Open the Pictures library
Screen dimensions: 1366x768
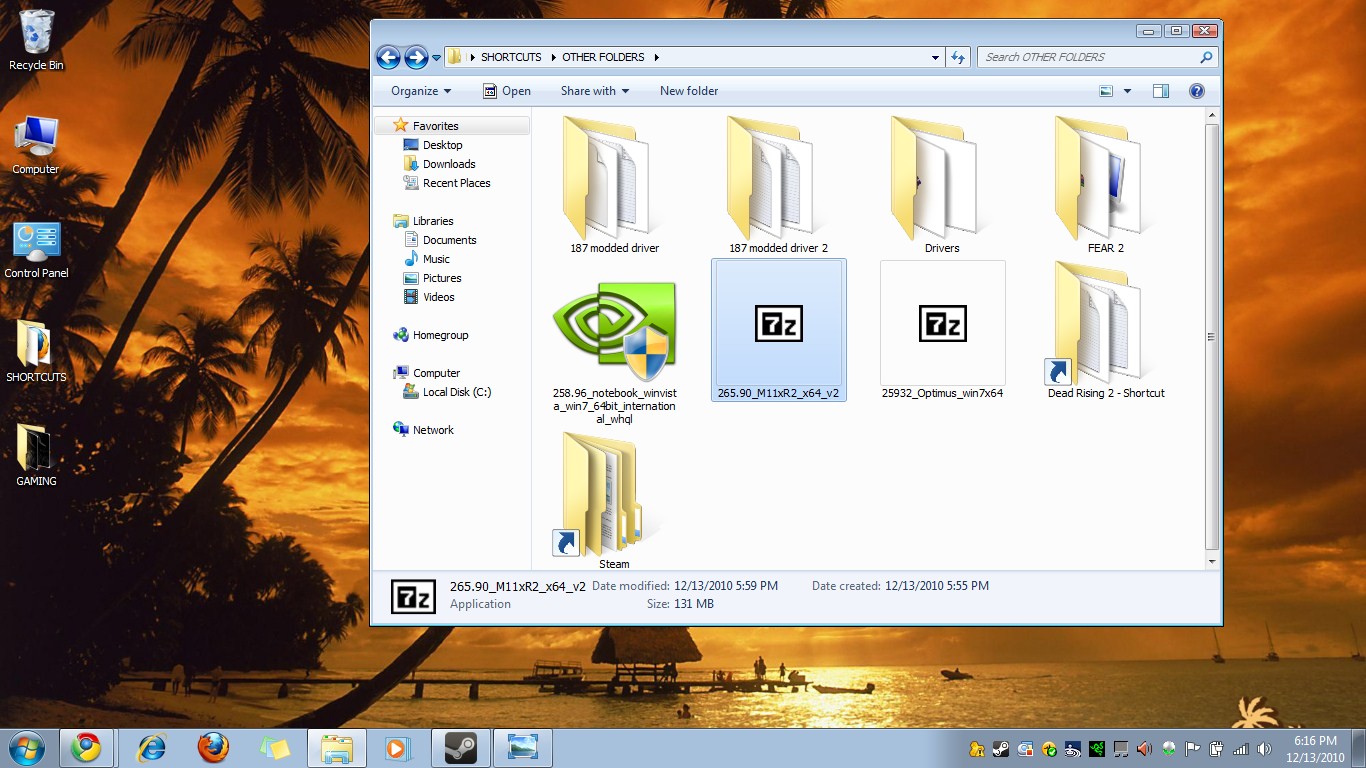(x=432, y=278)
